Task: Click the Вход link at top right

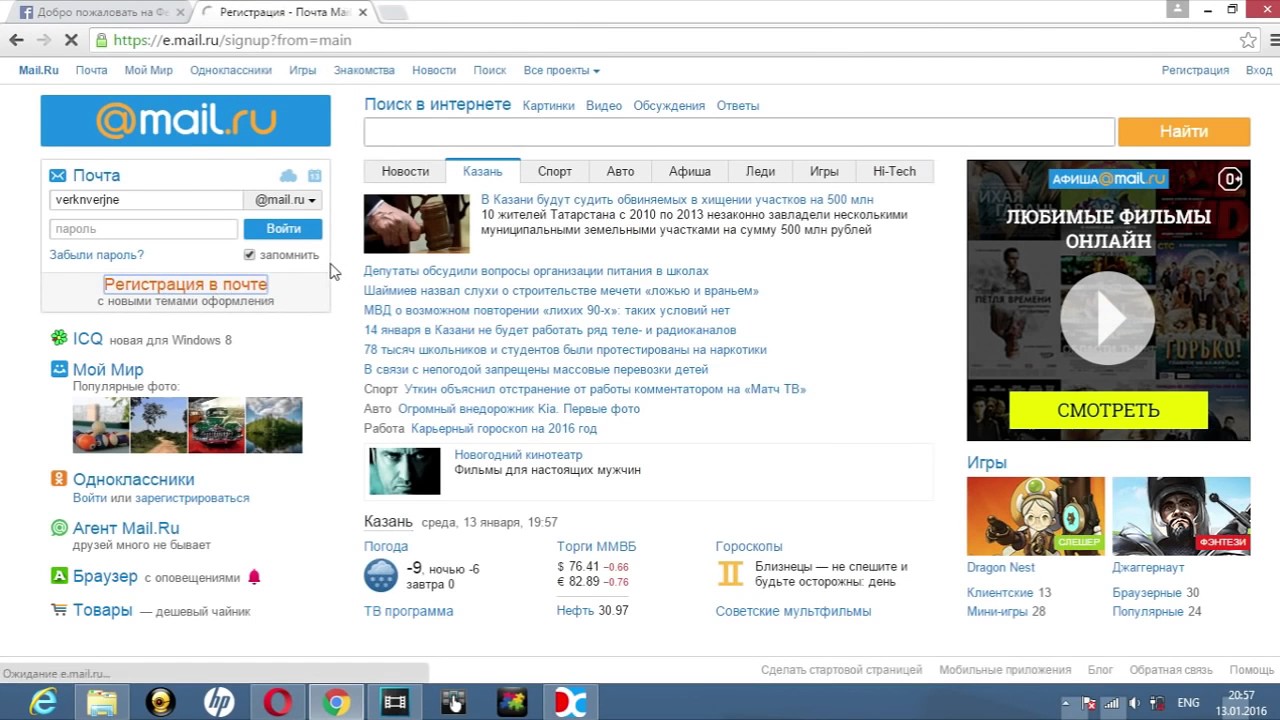Action: (x=1258, y=70)
